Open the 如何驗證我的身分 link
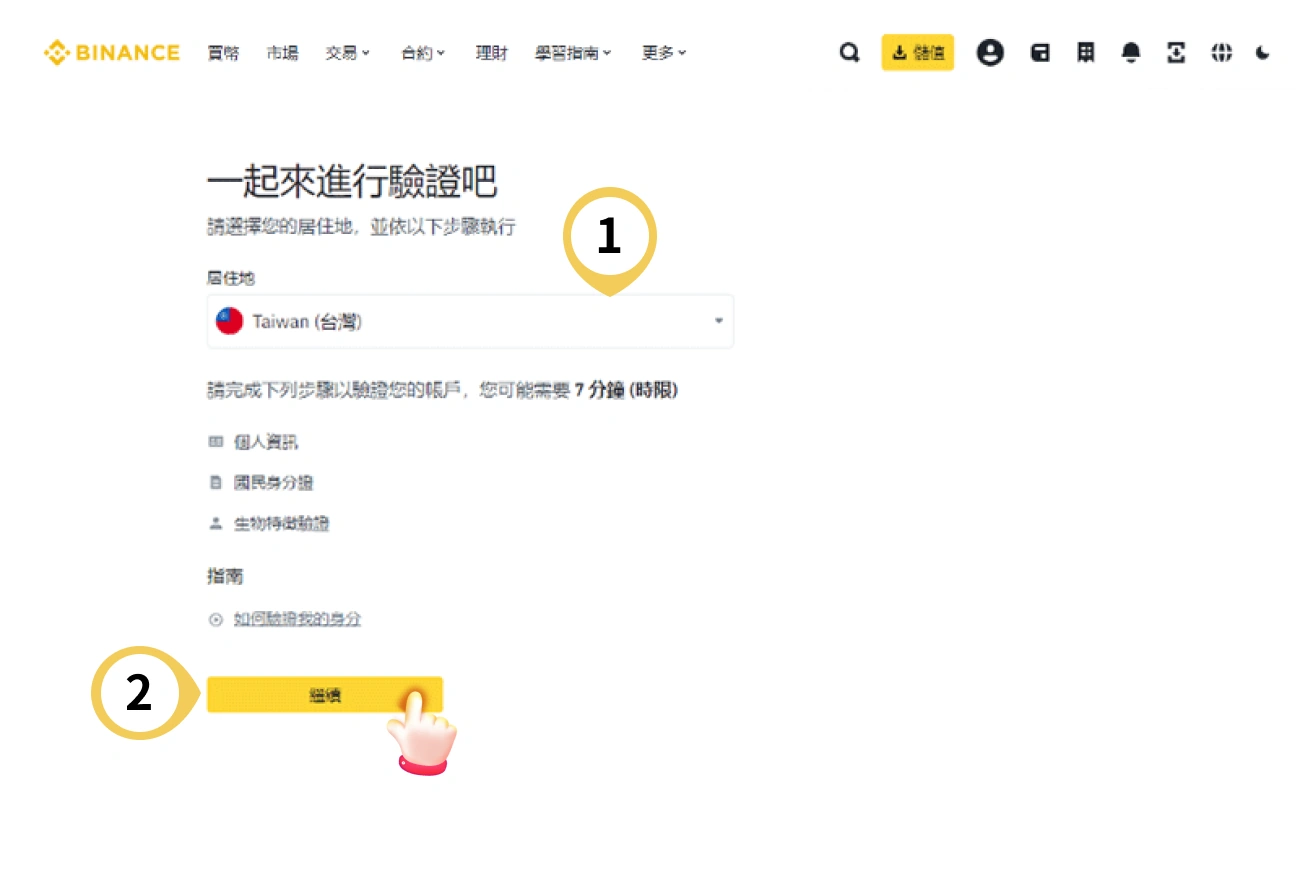Viewport: 1300px width, 886px height. point(296,619)
